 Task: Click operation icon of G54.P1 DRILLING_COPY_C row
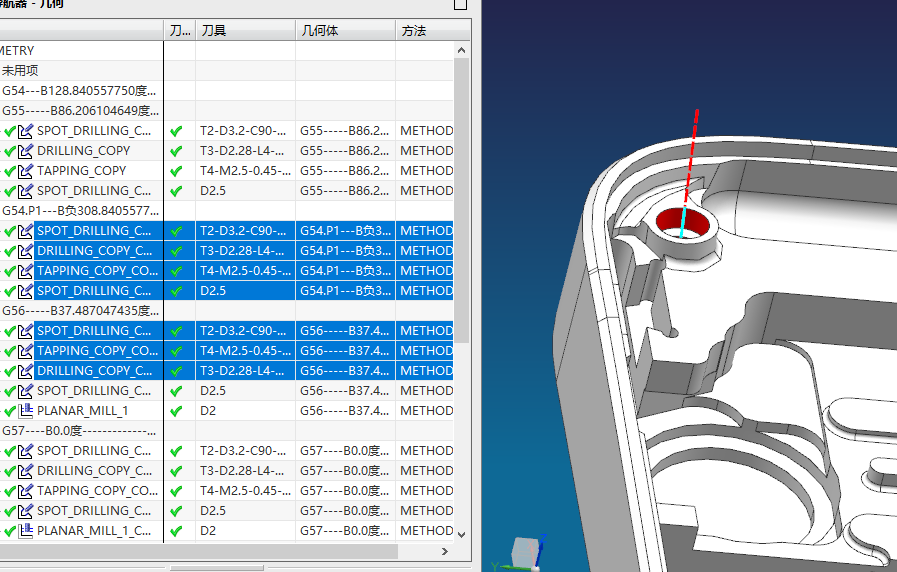[25, 251]
